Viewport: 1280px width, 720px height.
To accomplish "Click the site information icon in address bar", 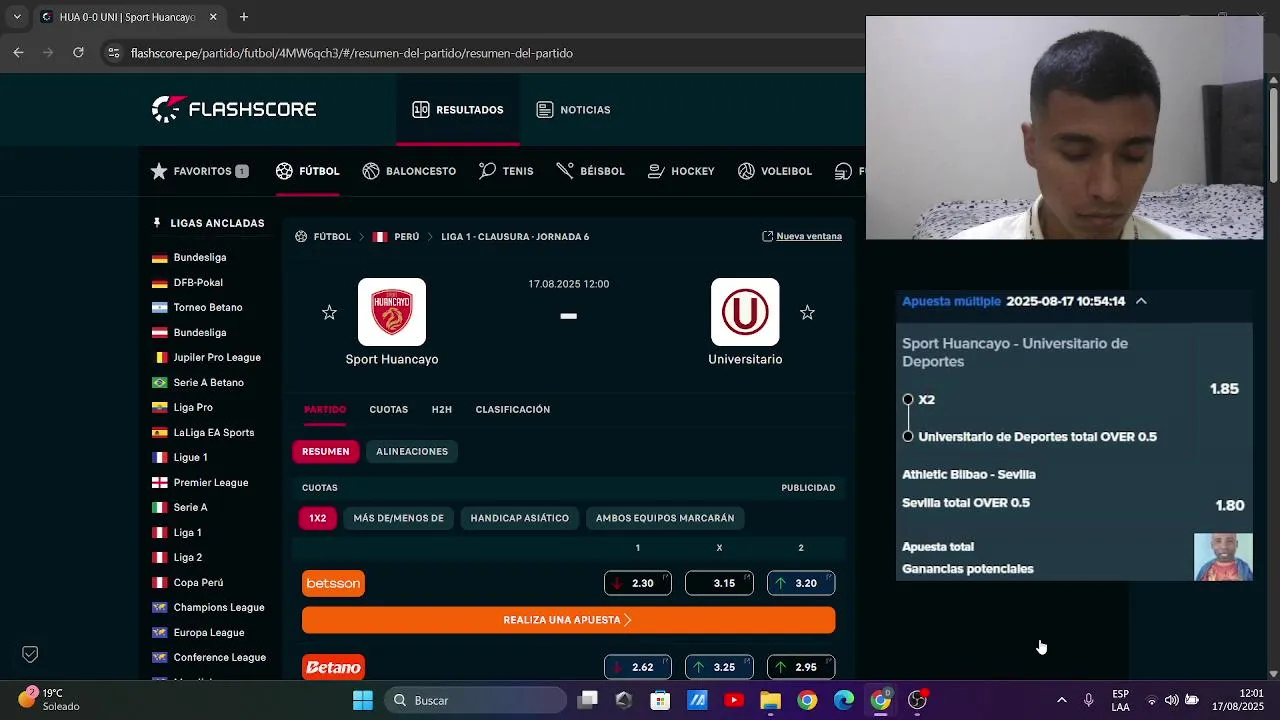I will pos(114,53).
